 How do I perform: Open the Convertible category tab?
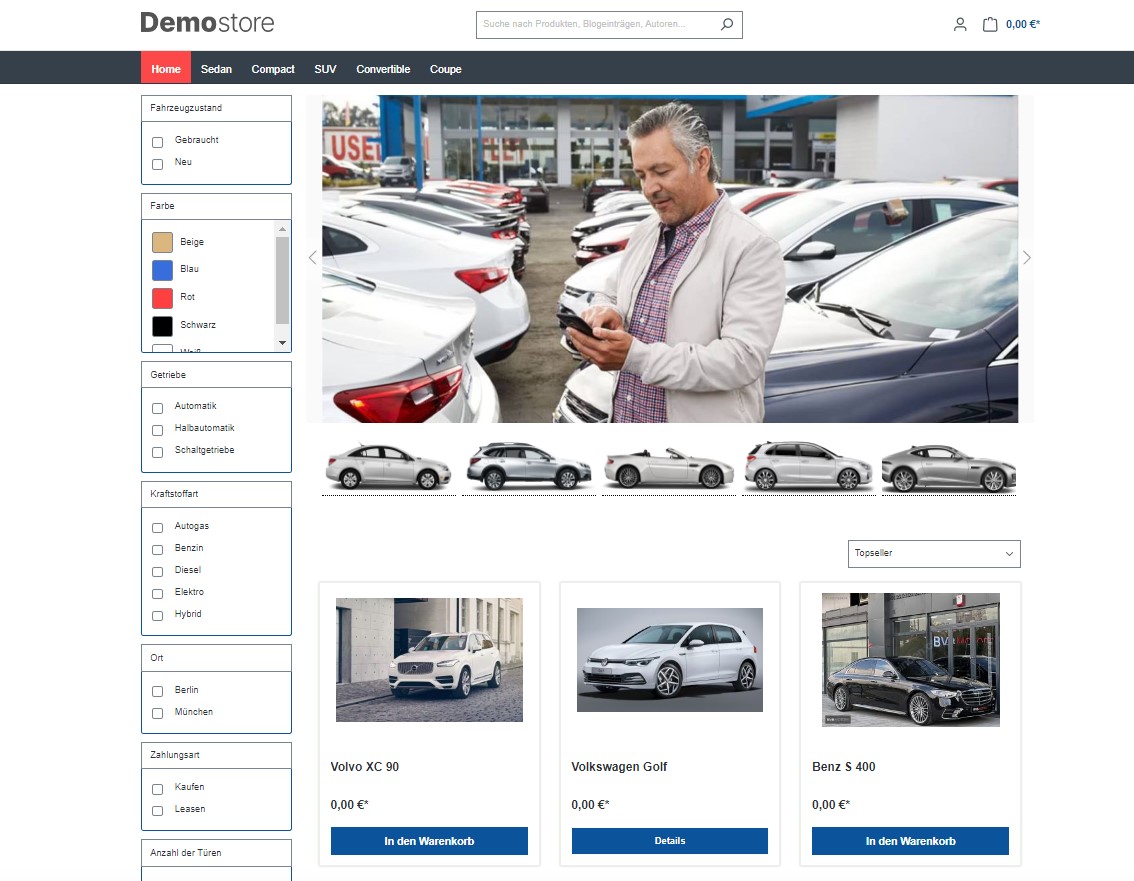(x=383, y=69)
